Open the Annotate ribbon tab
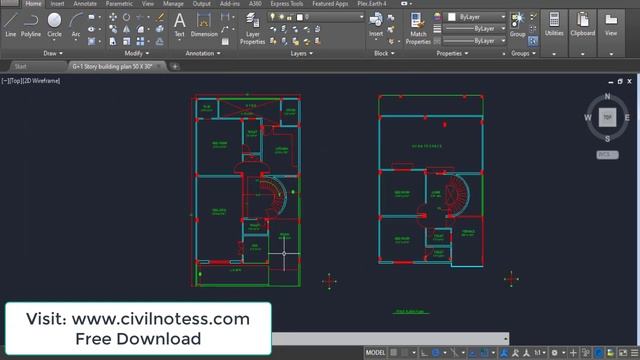Image resolution: width=640 pixels, height=360 pixels. (x=85, y=4)
